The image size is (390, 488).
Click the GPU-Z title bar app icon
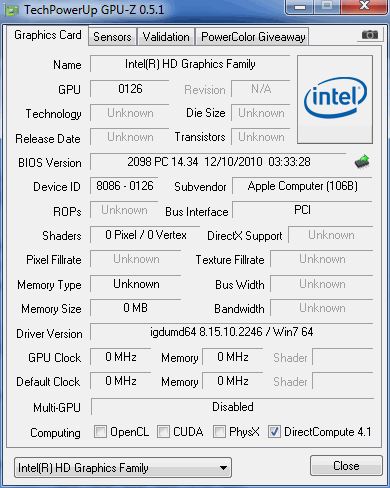click(x=13, y=10)
